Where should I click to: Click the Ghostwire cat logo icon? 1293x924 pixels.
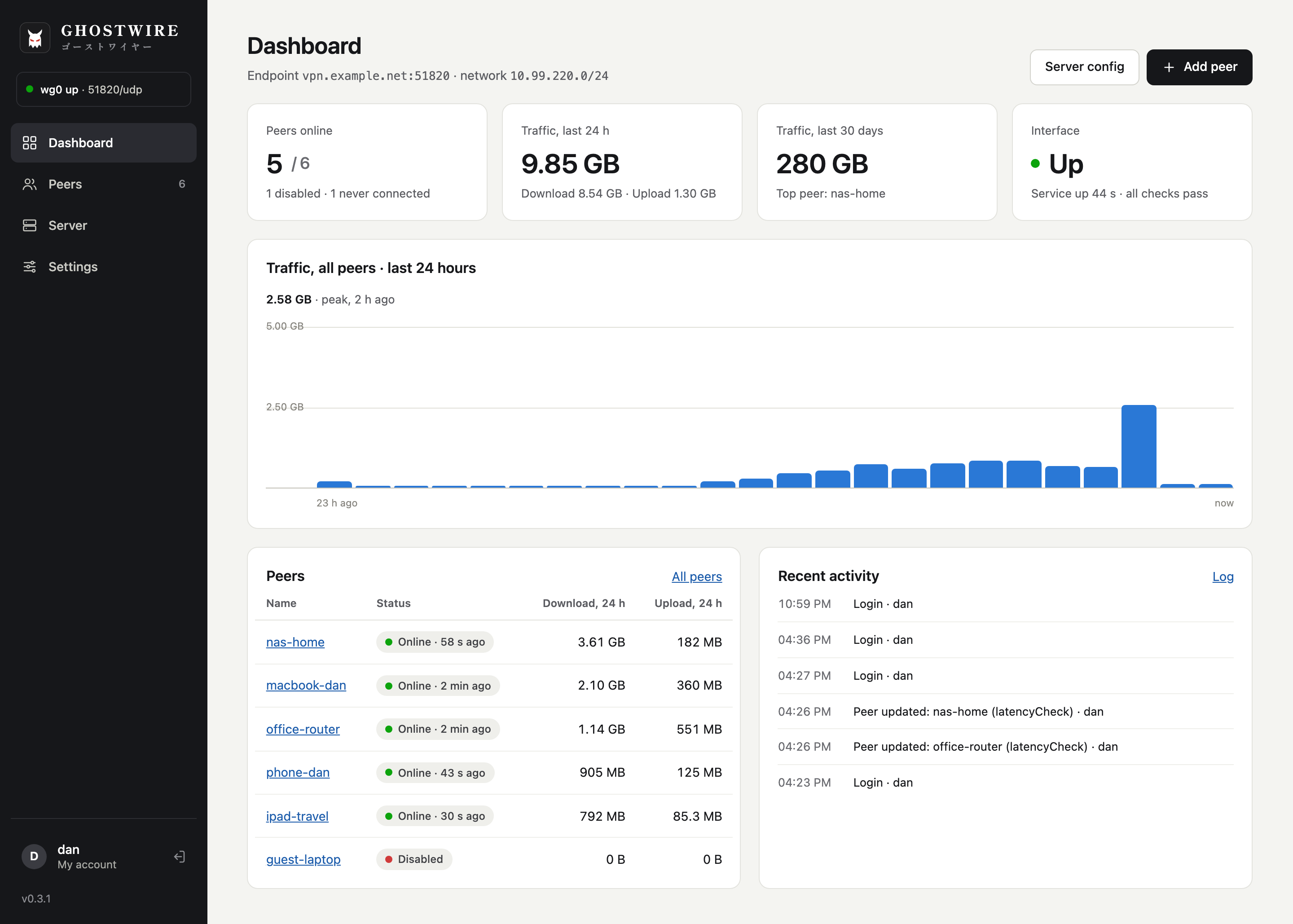tap(35, 38)
